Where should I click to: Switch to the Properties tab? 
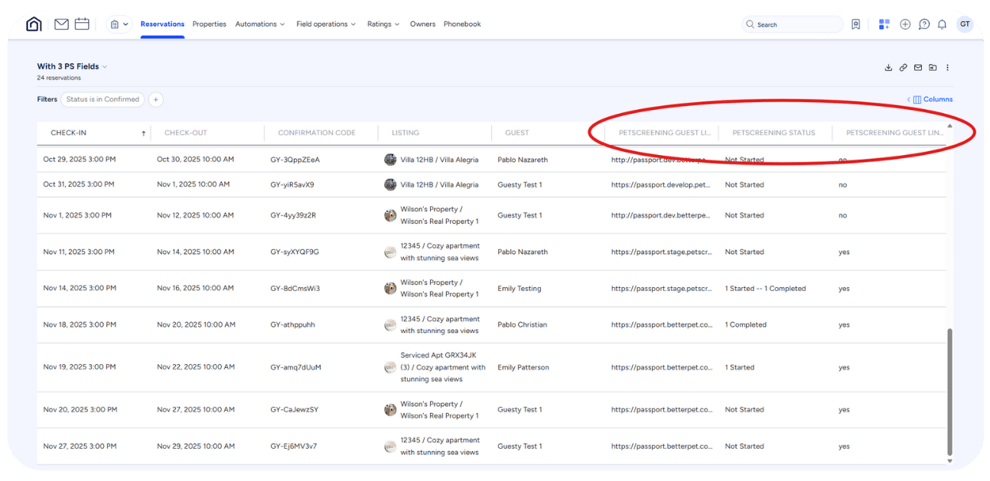point(209,24)
